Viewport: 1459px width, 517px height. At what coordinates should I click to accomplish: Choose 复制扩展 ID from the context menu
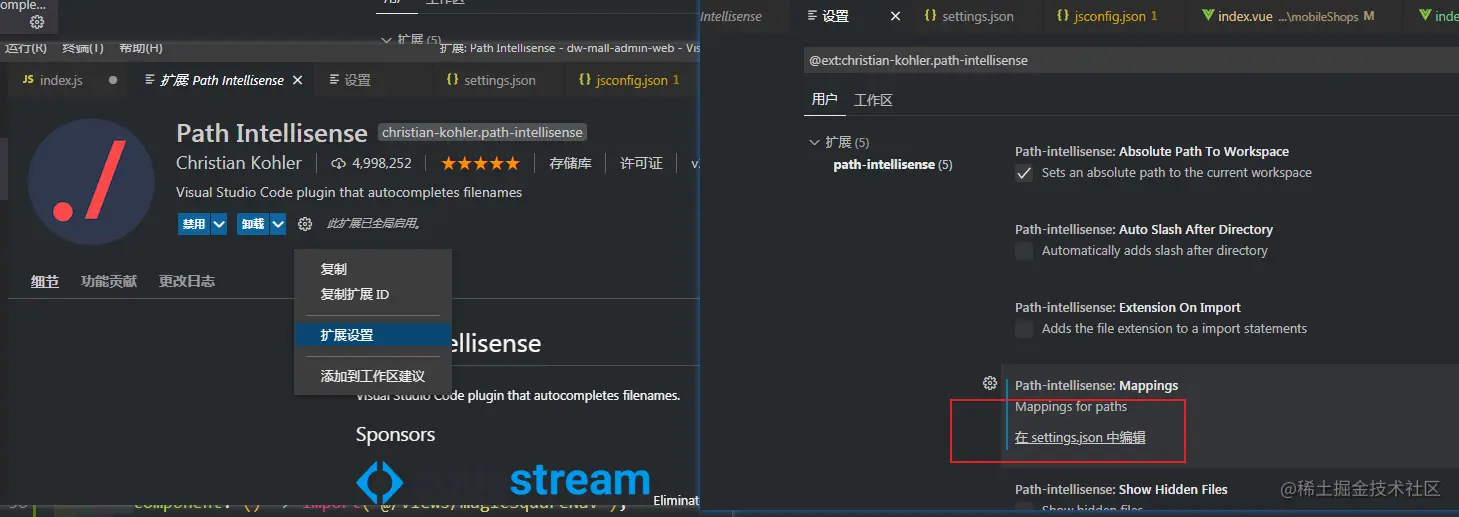pos(373,294)
